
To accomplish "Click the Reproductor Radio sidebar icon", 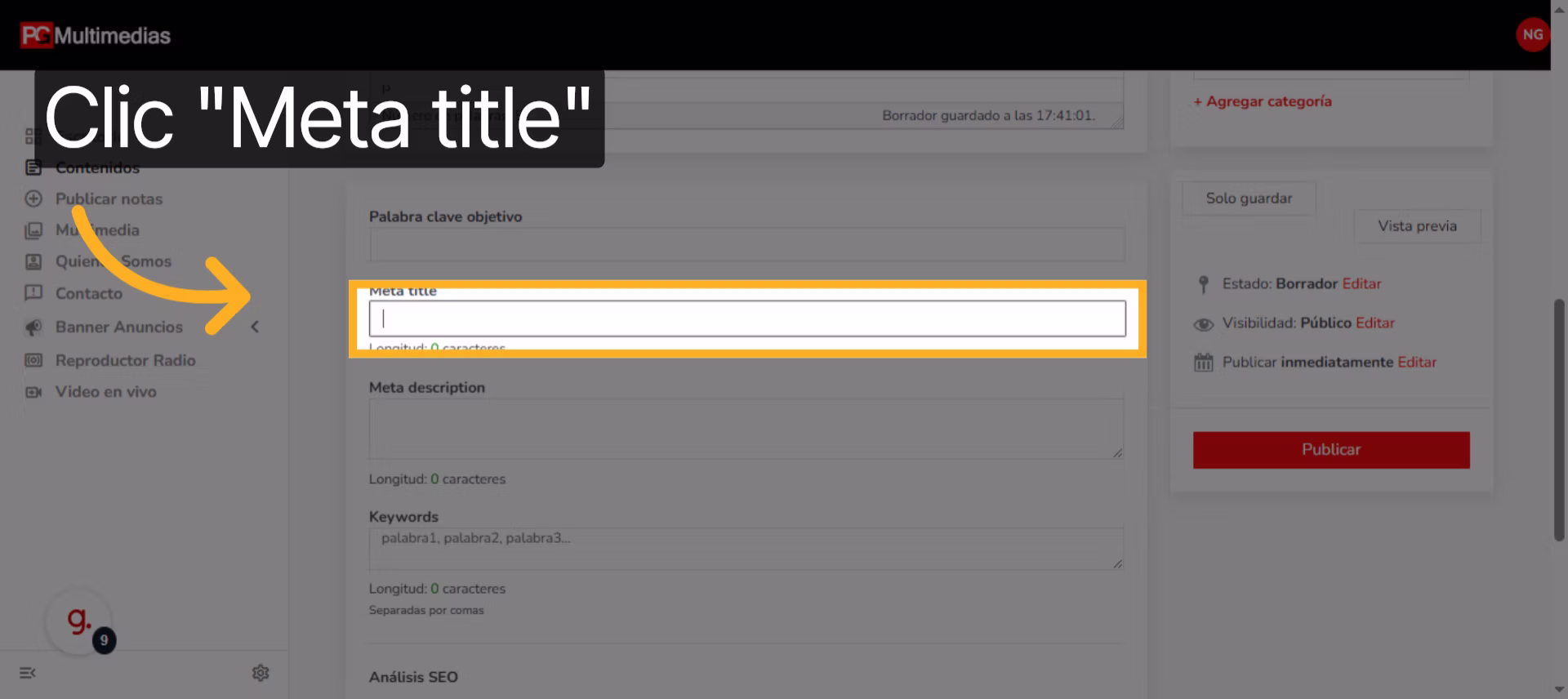I will pos(33,360).
